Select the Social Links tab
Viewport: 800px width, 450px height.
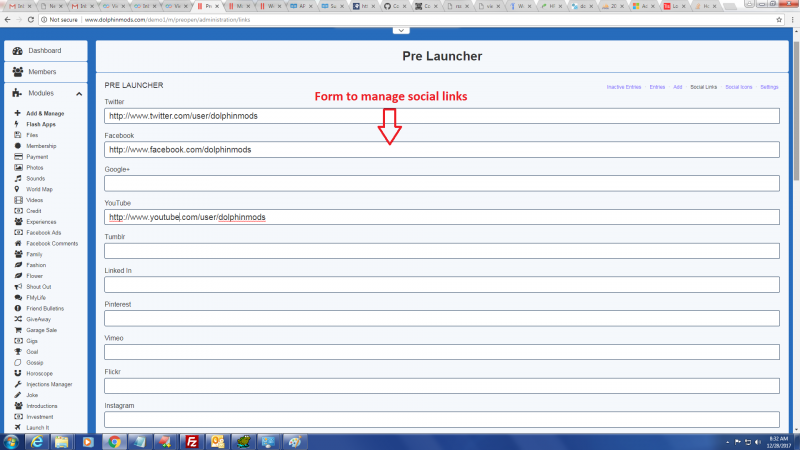(704, 87)
